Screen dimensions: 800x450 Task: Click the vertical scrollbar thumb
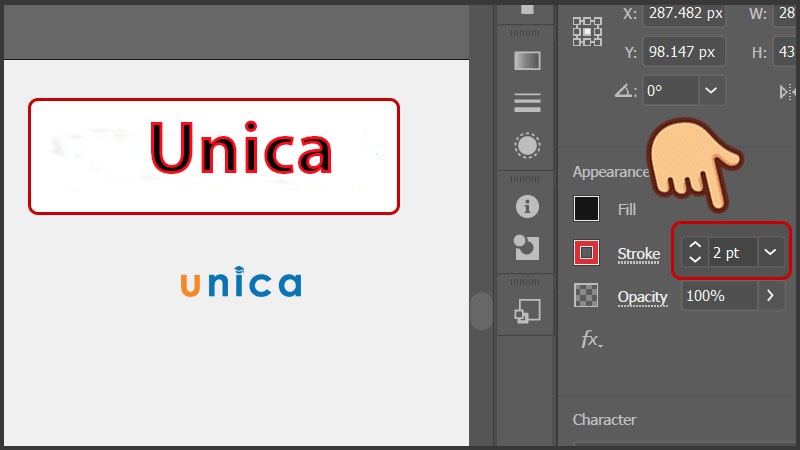pos(481,311)
